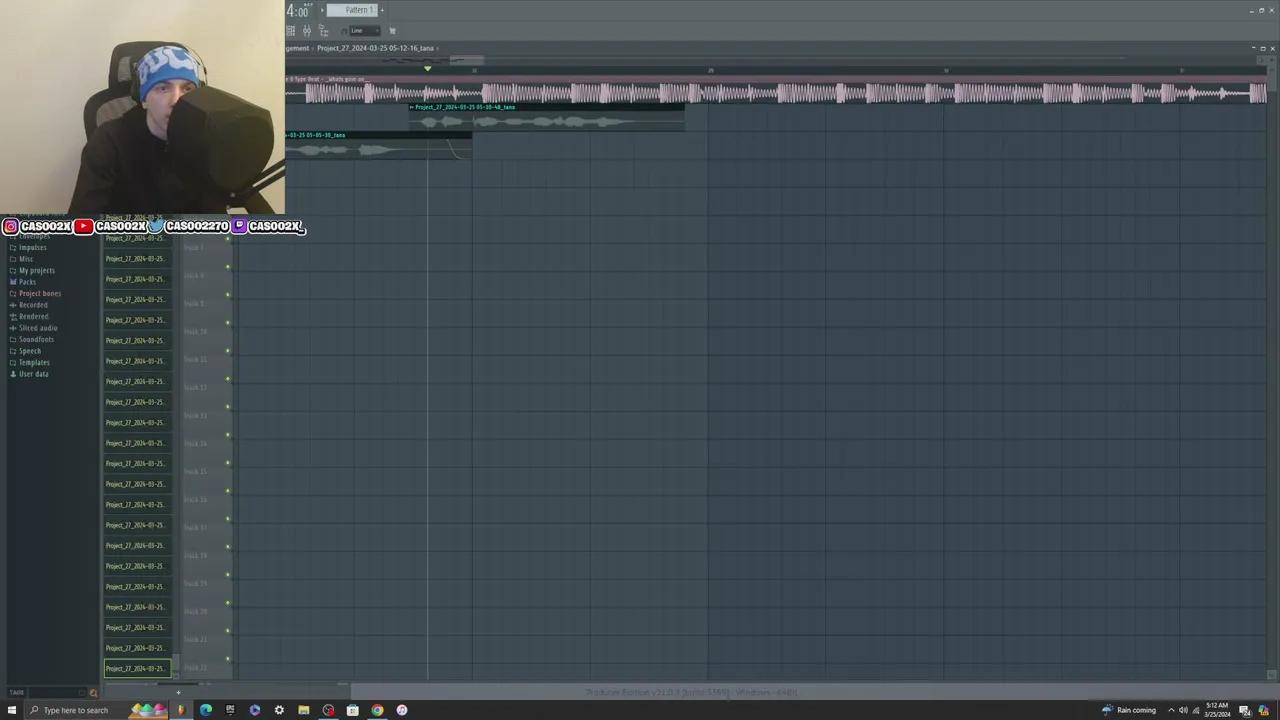
Task: Click the Recorded folder icon in the browser
Action: click(13, 305)
